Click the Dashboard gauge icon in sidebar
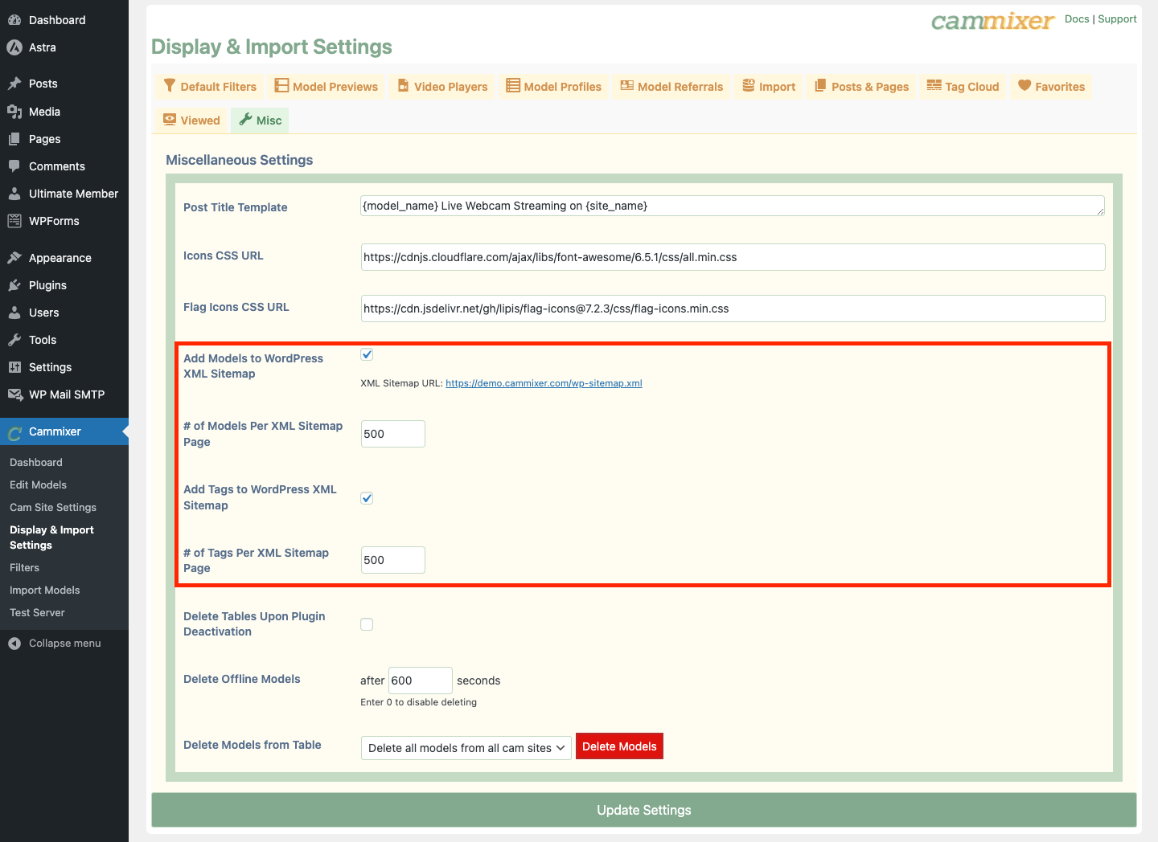The image size is (1158, 842). click(14, 20)
